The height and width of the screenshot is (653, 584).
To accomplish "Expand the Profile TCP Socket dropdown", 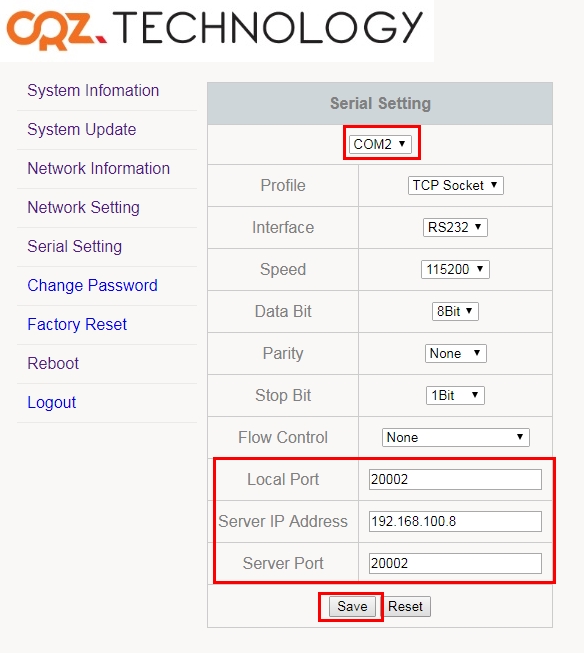I will 455,185.
